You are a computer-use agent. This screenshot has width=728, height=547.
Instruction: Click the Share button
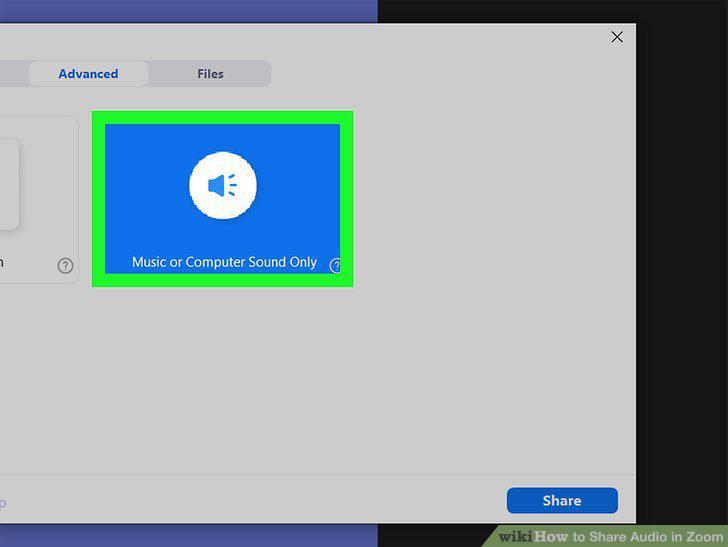pos(562,501)
